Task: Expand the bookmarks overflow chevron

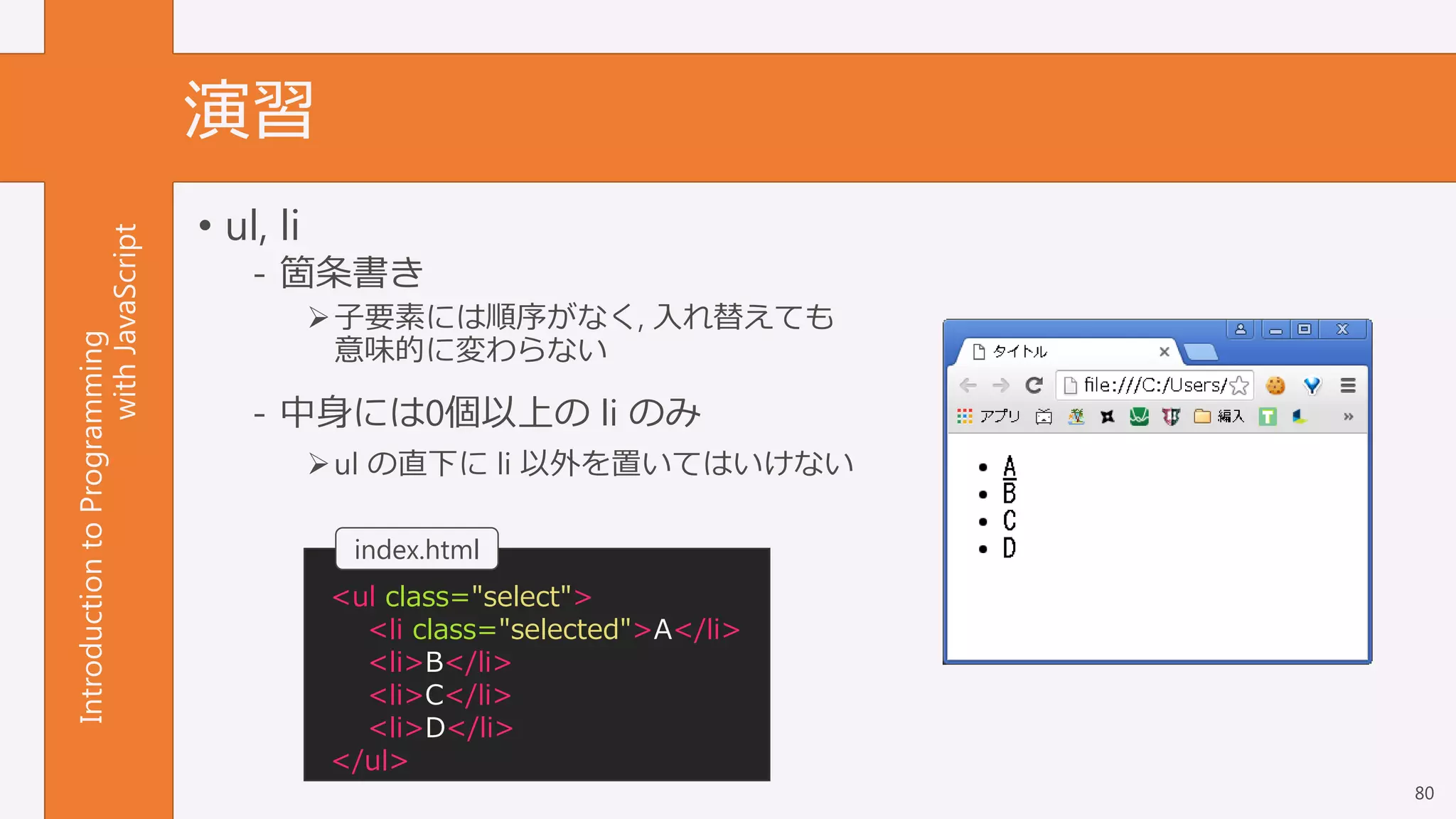Action: [x=1348, y=417]
